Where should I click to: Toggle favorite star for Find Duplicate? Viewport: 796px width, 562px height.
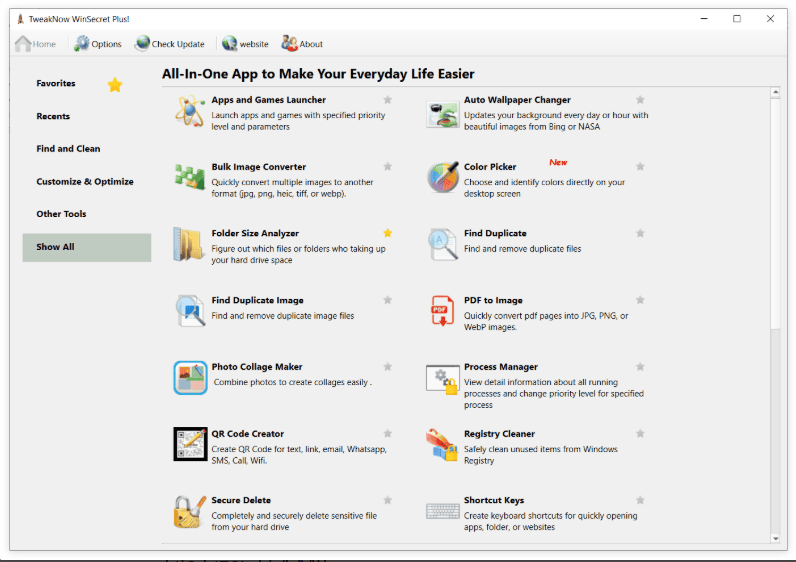click(x=640, y=233)
